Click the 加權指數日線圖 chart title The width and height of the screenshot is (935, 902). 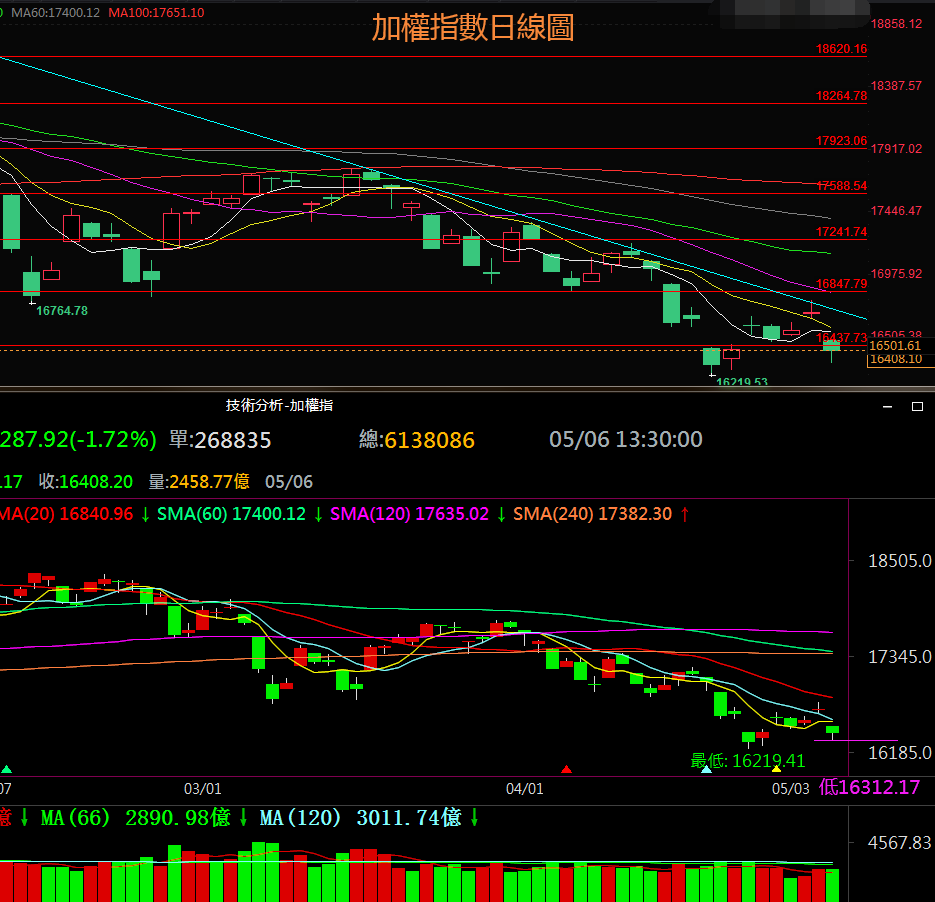472,27
